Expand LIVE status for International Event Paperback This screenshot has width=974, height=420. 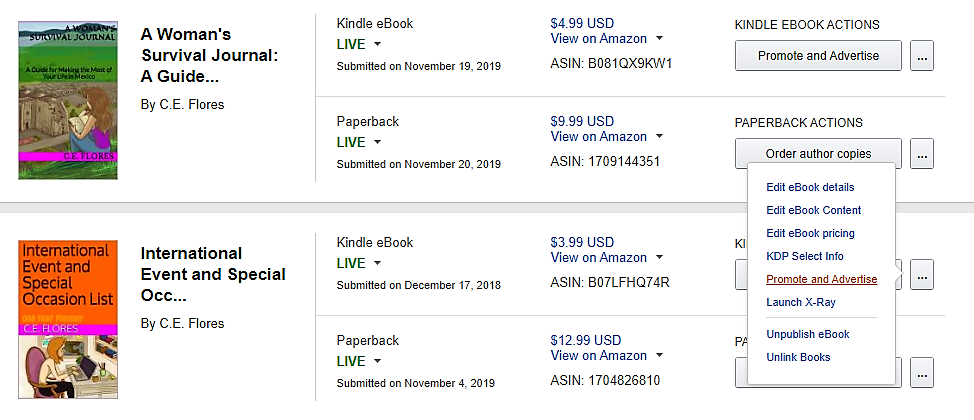(x=360, y=361)
